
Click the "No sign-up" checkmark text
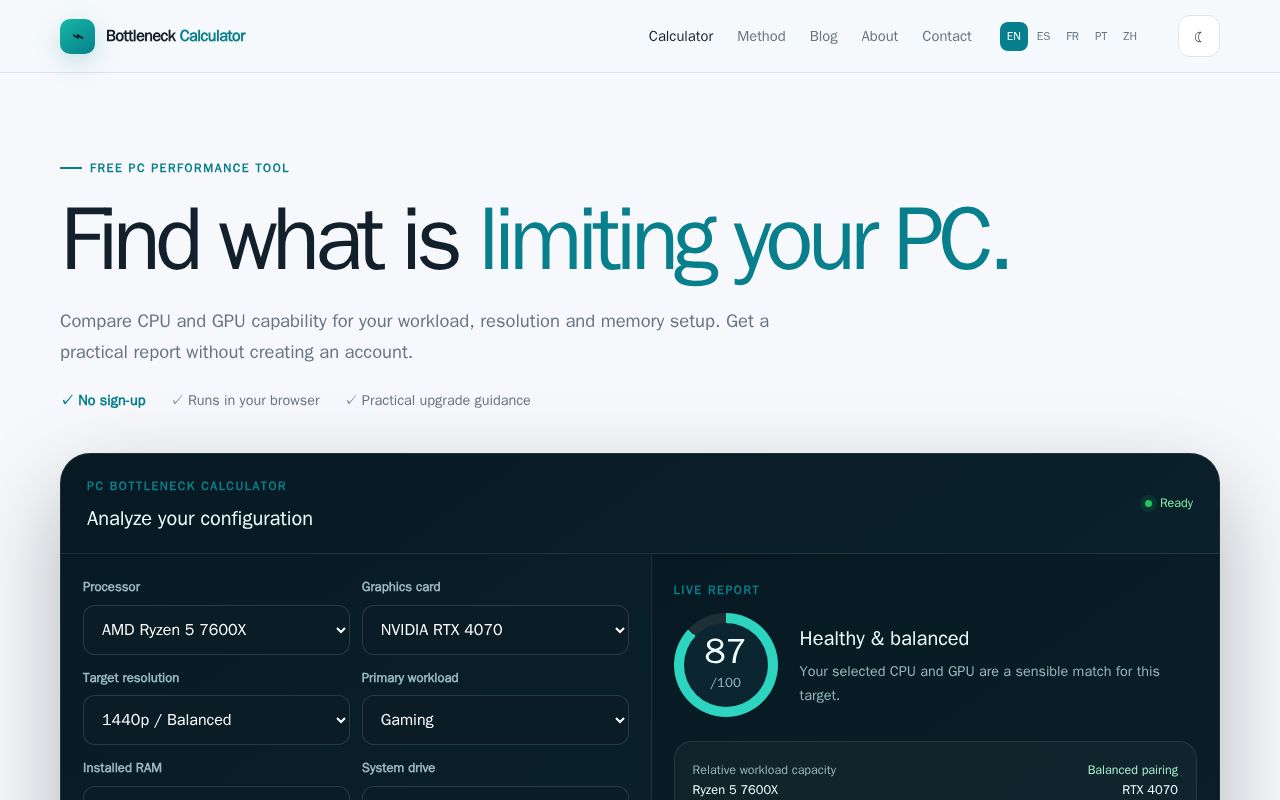coord(103,400)
